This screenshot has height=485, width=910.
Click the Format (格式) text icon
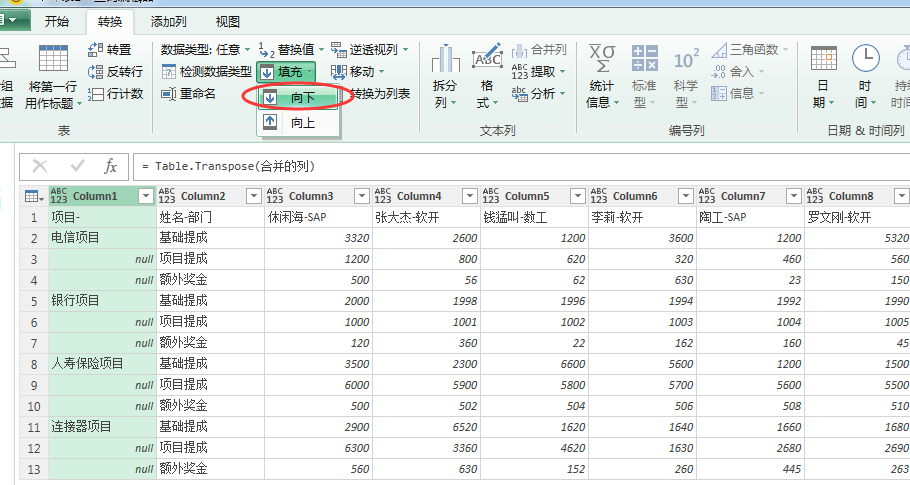tap(488, 58)
